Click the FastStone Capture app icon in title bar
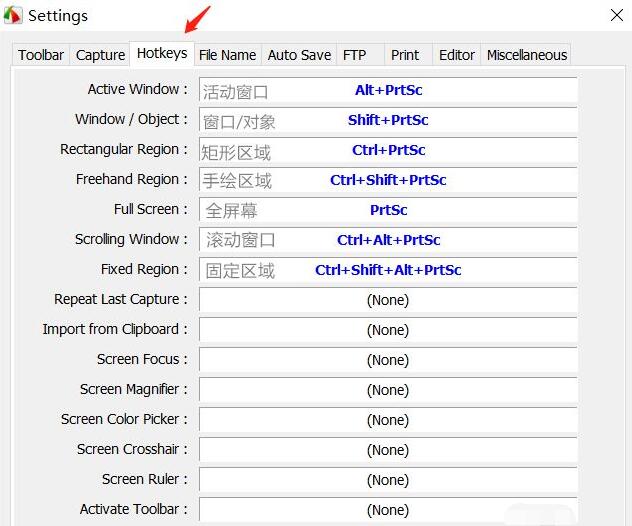The height and width of the screenshot is (526, 632). (x=14, y=16)
